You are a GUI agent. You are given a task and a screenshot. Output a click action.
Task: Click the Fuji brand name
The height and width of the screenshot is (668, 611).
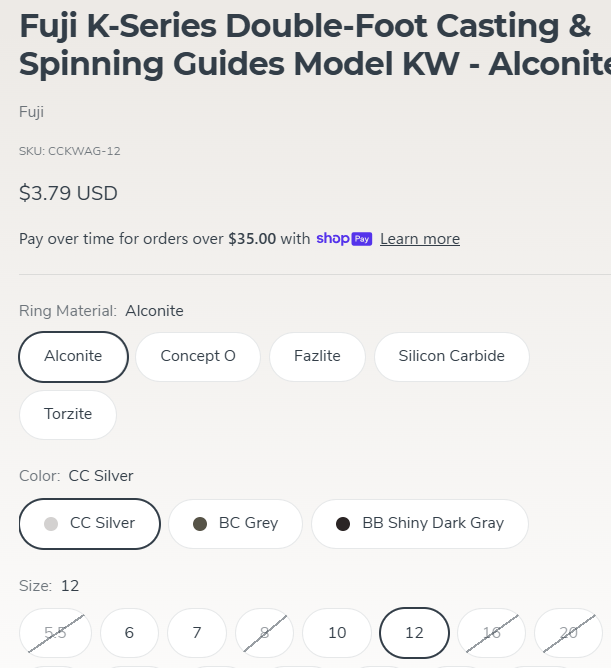pyautogui.click(x=31, y=112)
